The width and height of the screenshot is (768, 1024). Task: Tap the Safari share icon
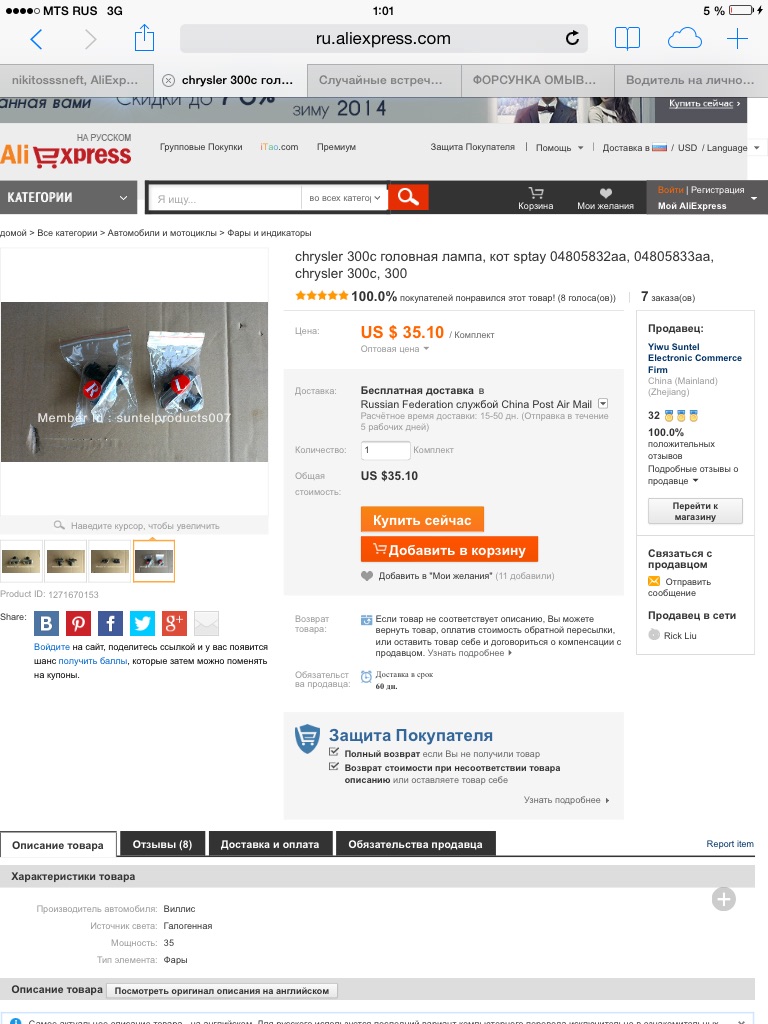(x=144, y=38)
